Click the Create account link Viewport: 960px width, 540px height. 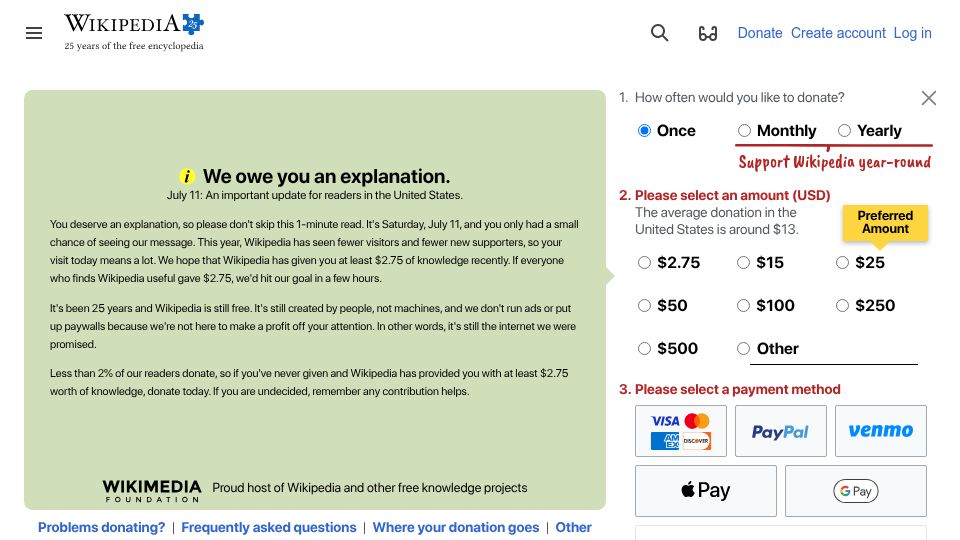pyautogui.click(x=838, y=33)
